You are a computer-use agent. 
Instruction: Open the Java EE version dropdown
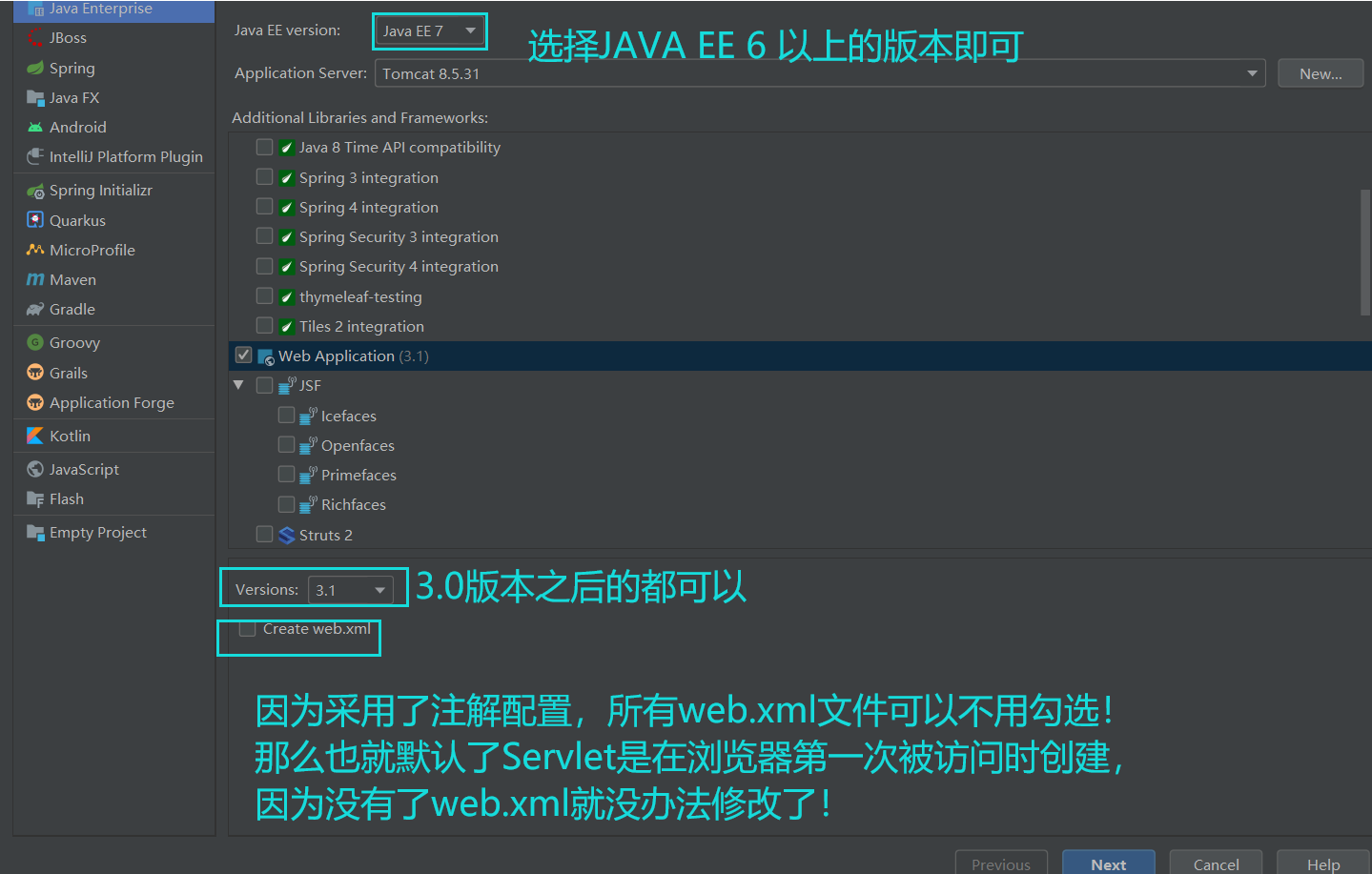click(x=429, y=31)
